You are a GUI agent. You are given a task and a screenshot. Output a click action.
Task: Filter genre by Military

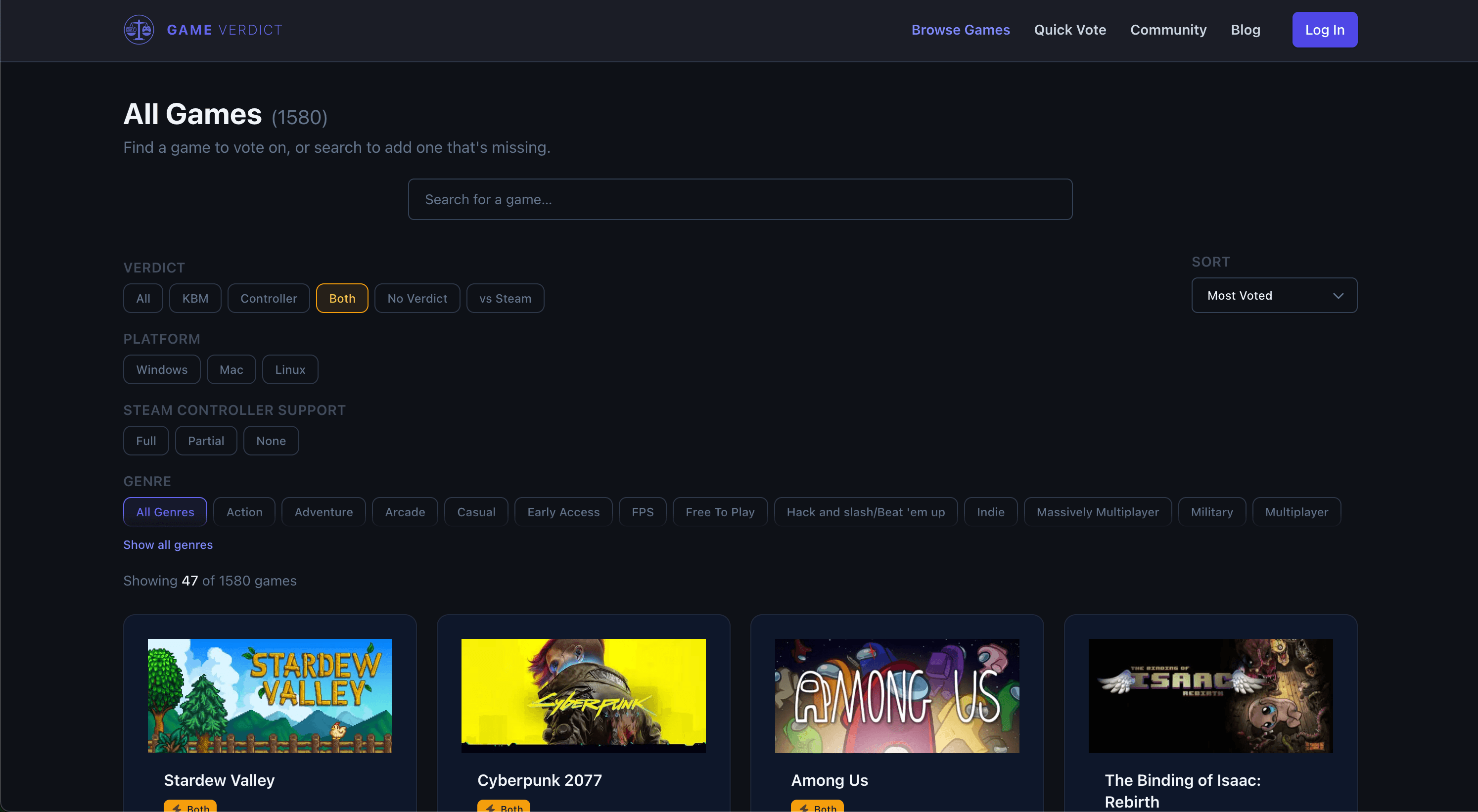1211,511
